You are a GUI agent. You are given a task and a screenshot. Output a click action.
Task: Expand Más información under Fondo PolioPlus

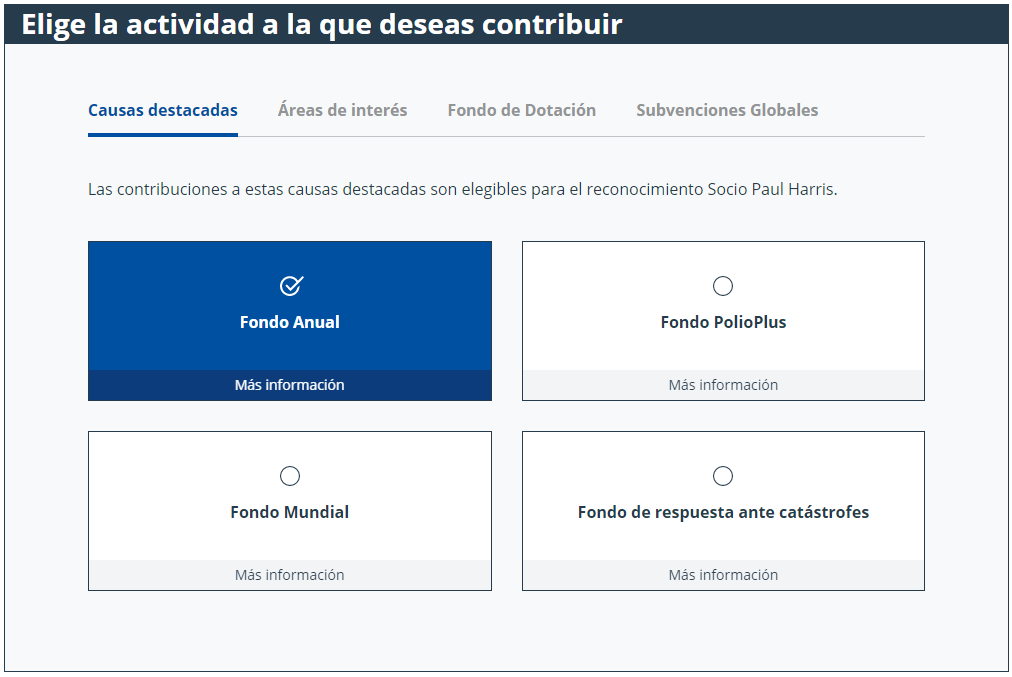723,385
